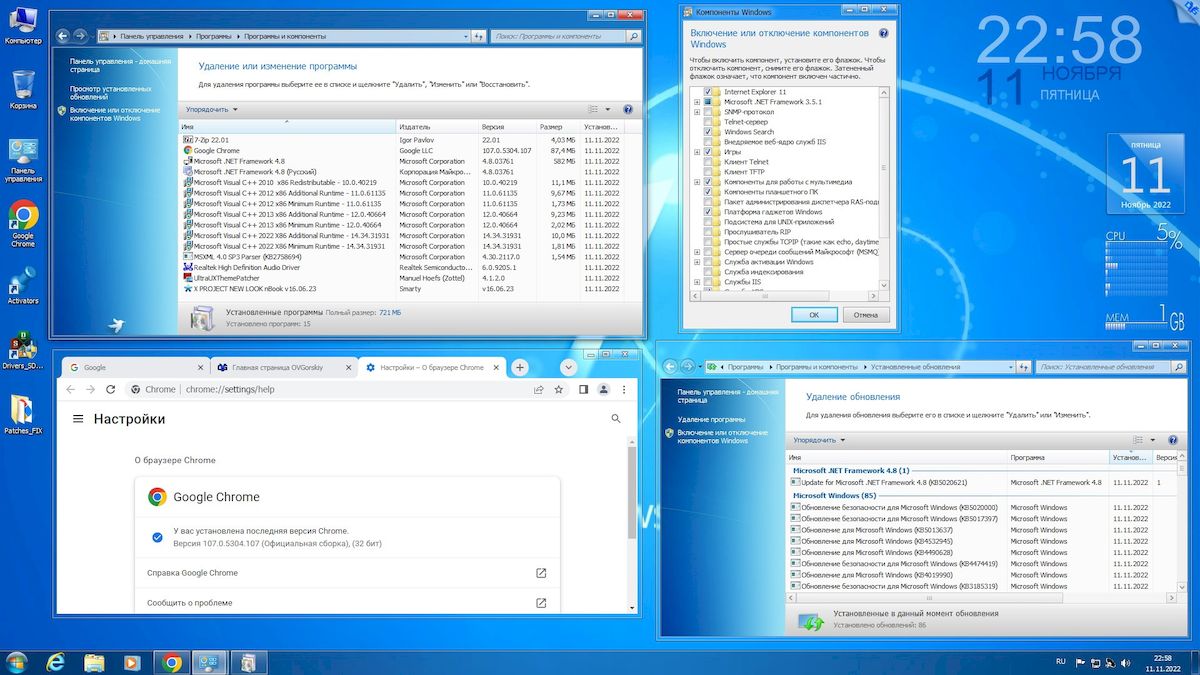Open Chrome tab search chevron

(568, 367)
